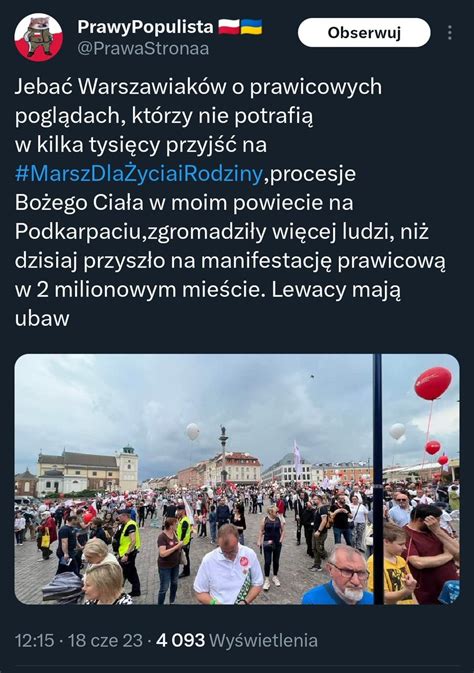Click the 18 cze 23 date
The height and width of the screenshot is (673, 474).
[x=105, y=641]
